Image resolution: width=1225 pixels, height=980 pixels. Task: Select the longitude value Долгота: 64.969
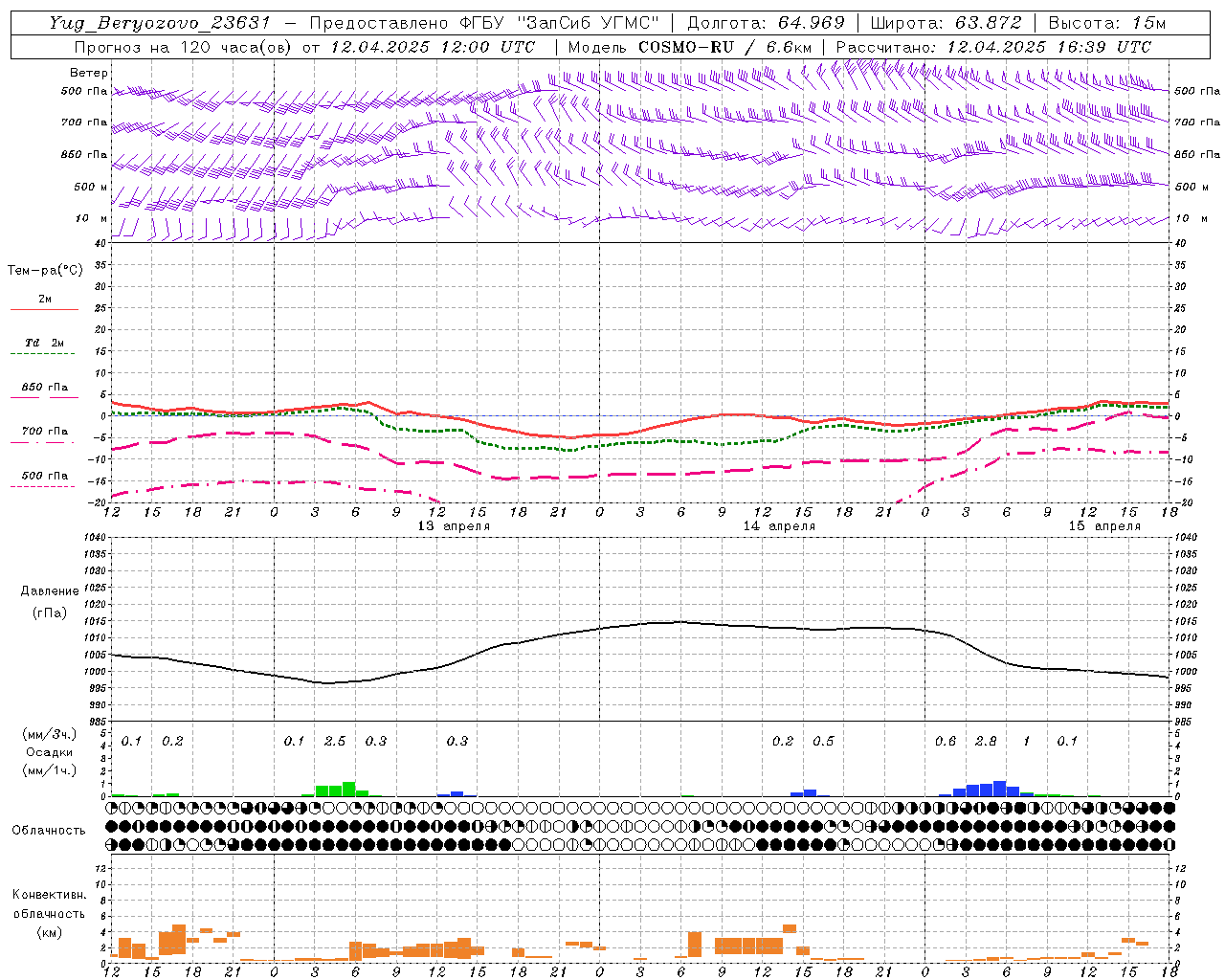[x=767, y=23]
